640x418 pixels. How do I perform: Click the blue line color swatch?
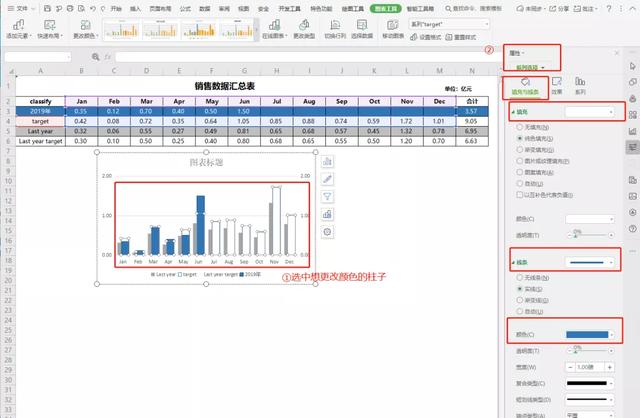tap(587, 335)
